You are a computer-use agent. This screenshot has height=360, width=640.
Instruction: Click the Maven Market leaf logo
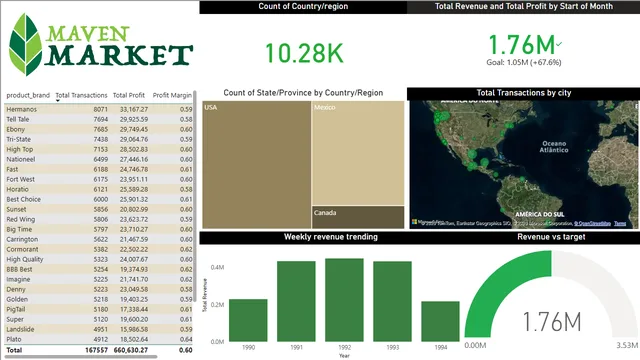click(25, 44)
